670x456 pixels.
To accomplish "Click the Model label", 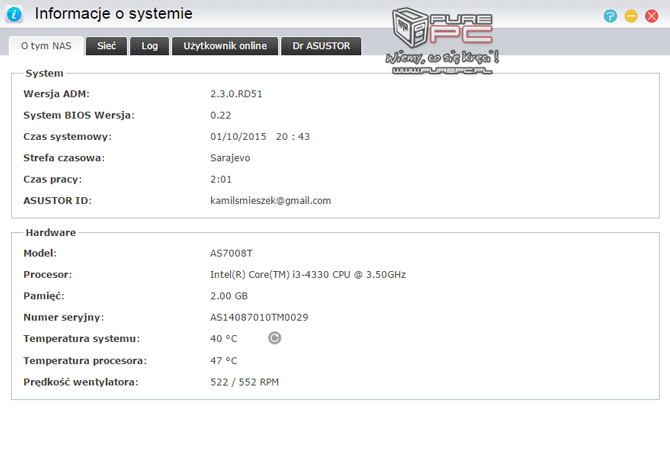I will point(40,253).
